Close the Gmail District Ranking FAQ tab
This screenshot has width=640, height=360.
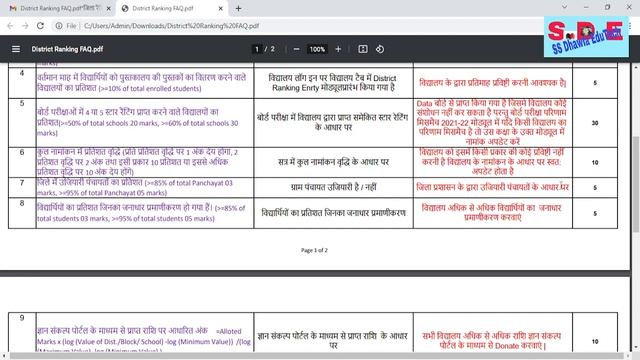pyautogui.click(x=109, y=8)
